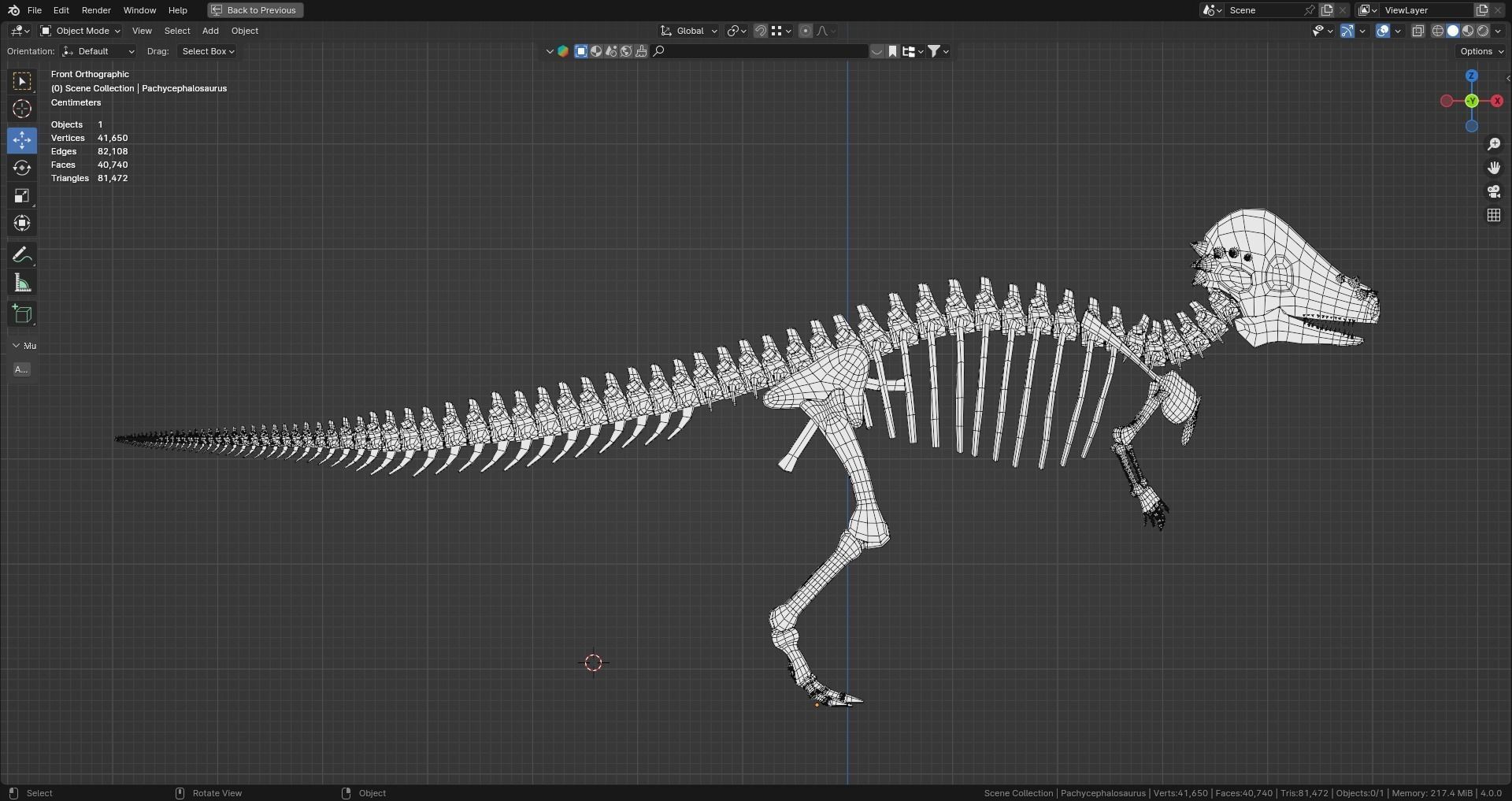Switch to wireframe shading
Screen dimensions: 1512x801
(x=1438, y=31)
